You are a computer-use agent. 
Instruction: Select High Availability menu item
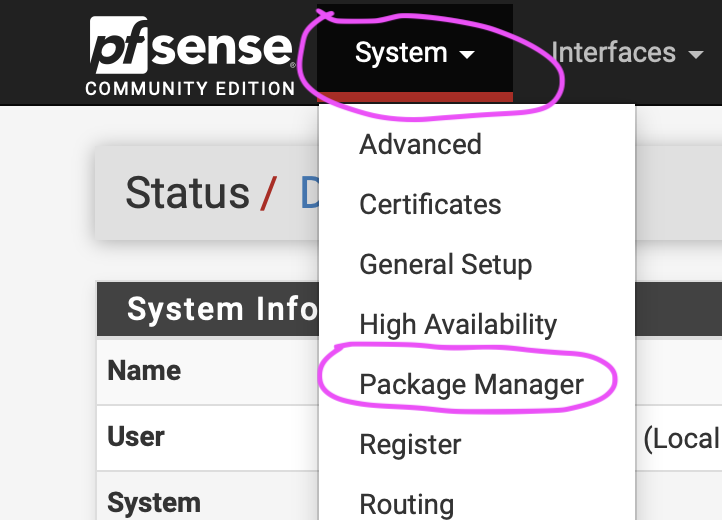click(458, 324)
